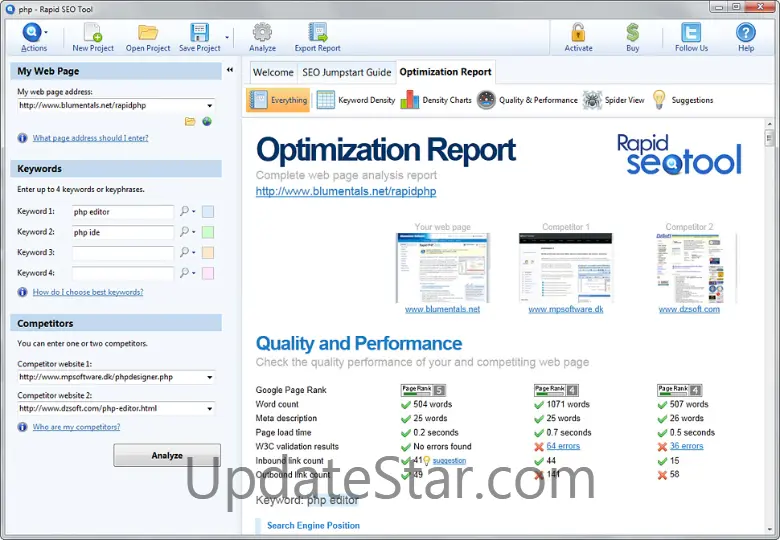Expand the Competitor website 1 dropdown
The height and width of the screenshot is (540, 780).
(209, 377)
